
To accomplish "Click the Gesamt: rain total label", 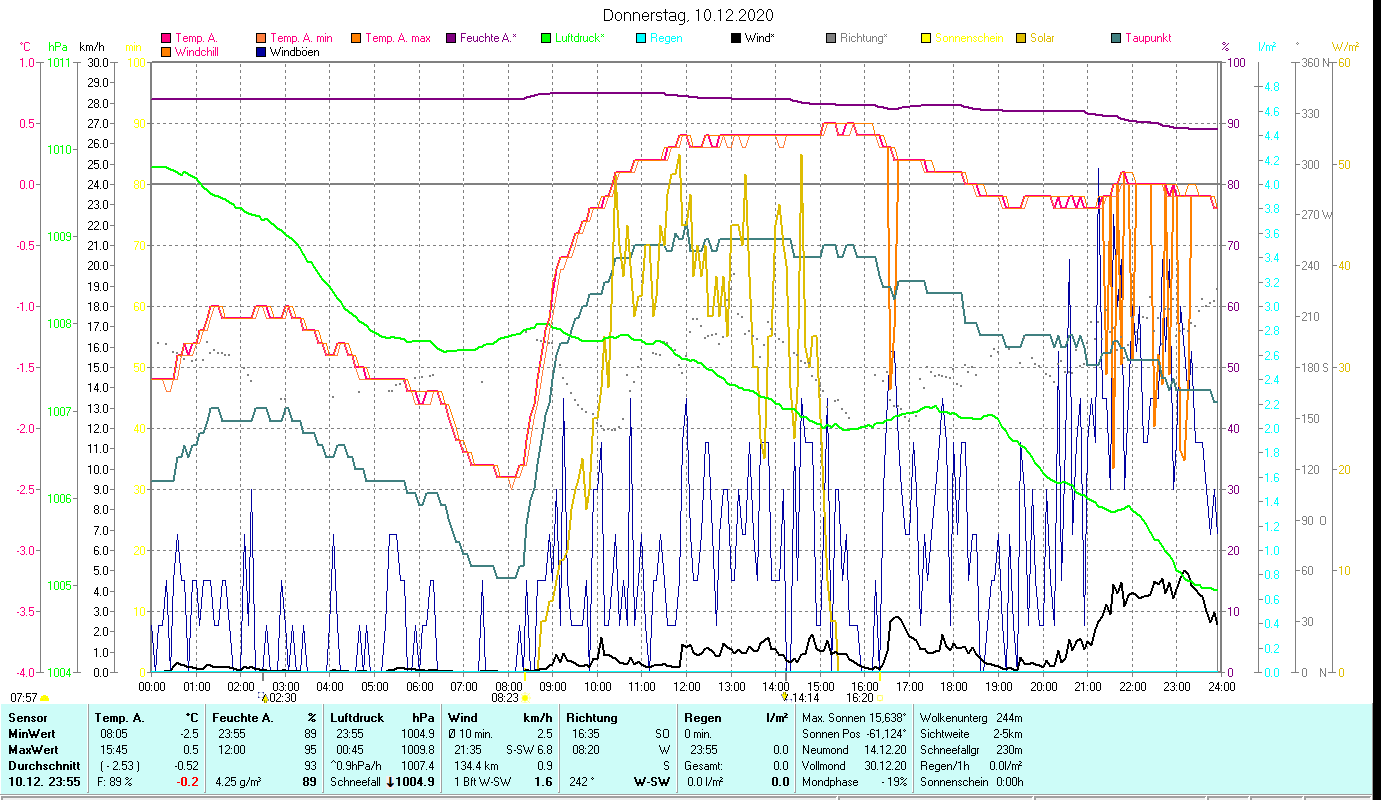I will tap(703, 766).
